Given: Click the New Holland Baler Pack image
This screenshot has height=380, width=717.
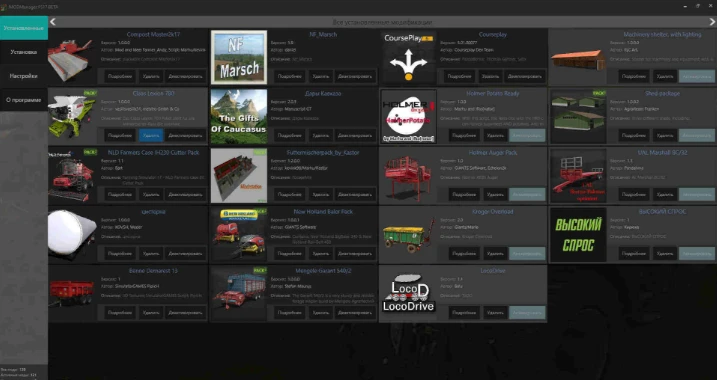Looking at the screenshot, I should [239, 234].
